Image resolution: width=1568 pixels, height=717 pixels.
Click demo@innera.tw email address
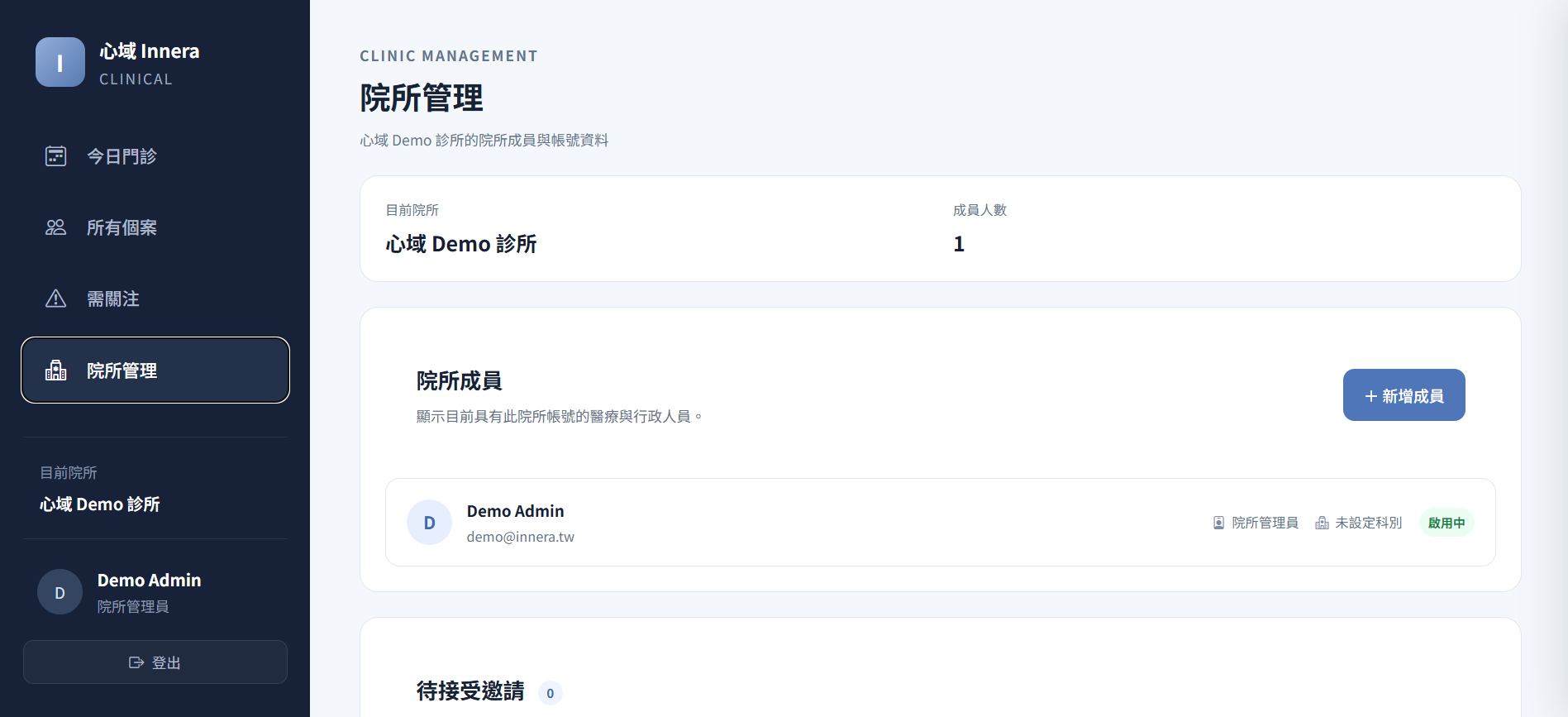point(521,537)
